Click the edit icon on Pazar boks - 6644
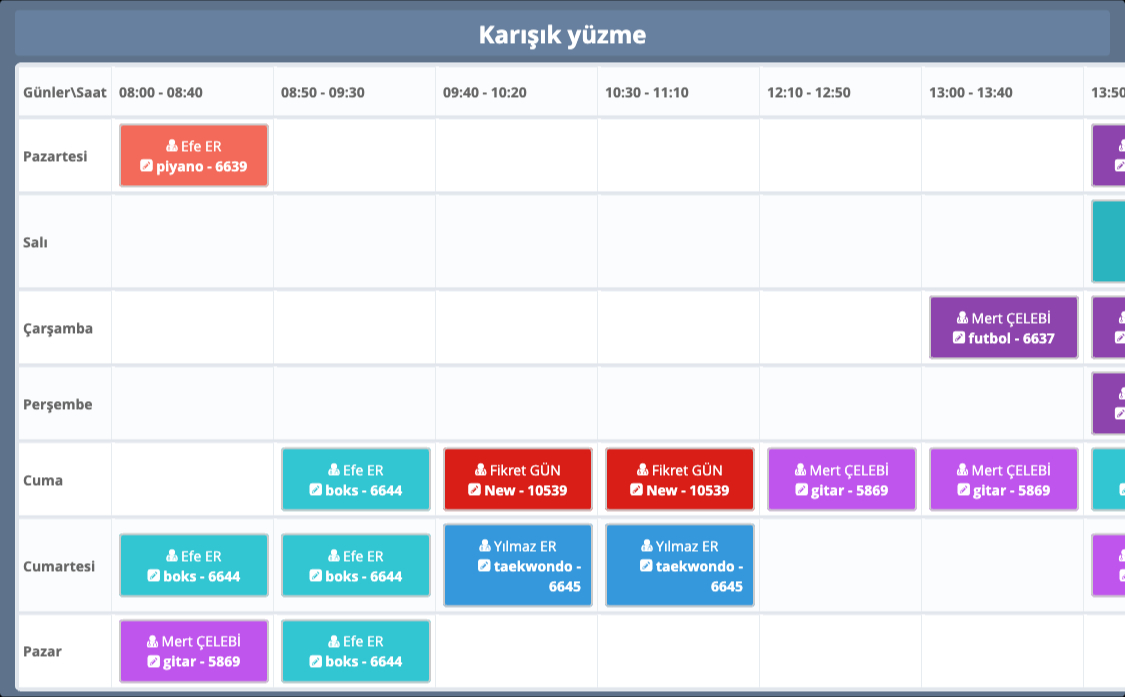 pos(315,661)
